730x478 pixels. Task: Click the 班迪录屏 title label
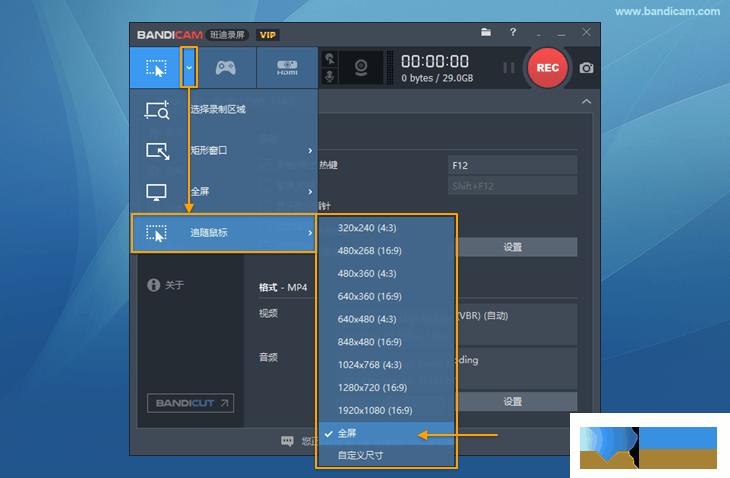coord(227,35)
